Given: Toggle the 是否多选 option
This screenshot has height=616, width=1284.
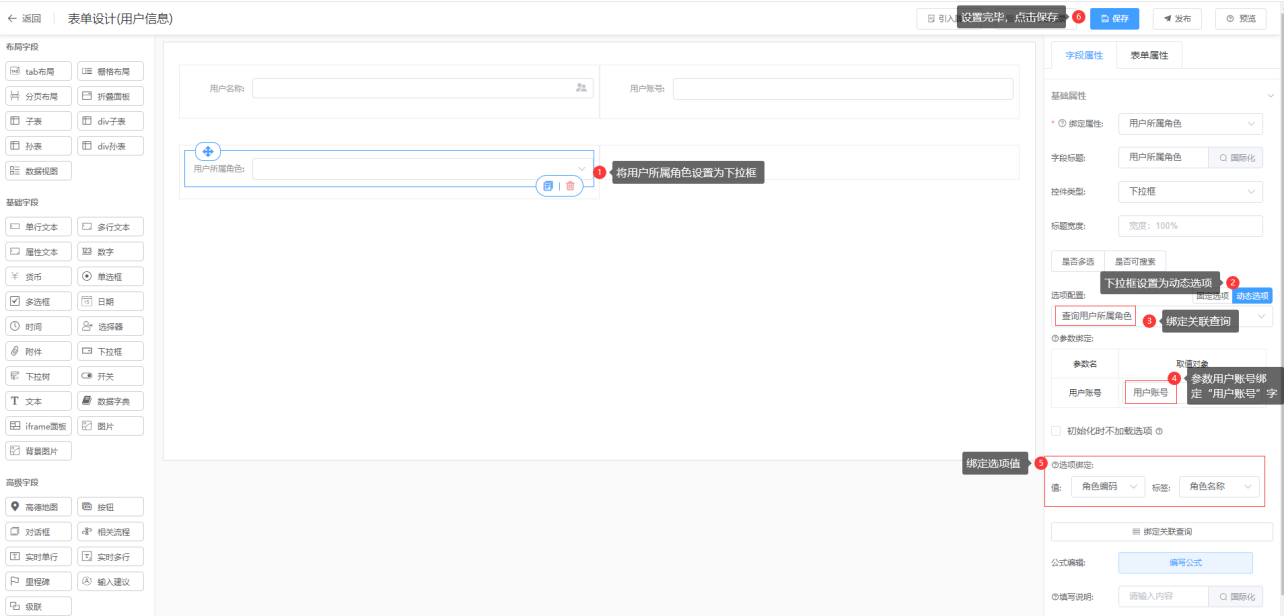Looking at the screenshot, I should (x=1078, y=261).
